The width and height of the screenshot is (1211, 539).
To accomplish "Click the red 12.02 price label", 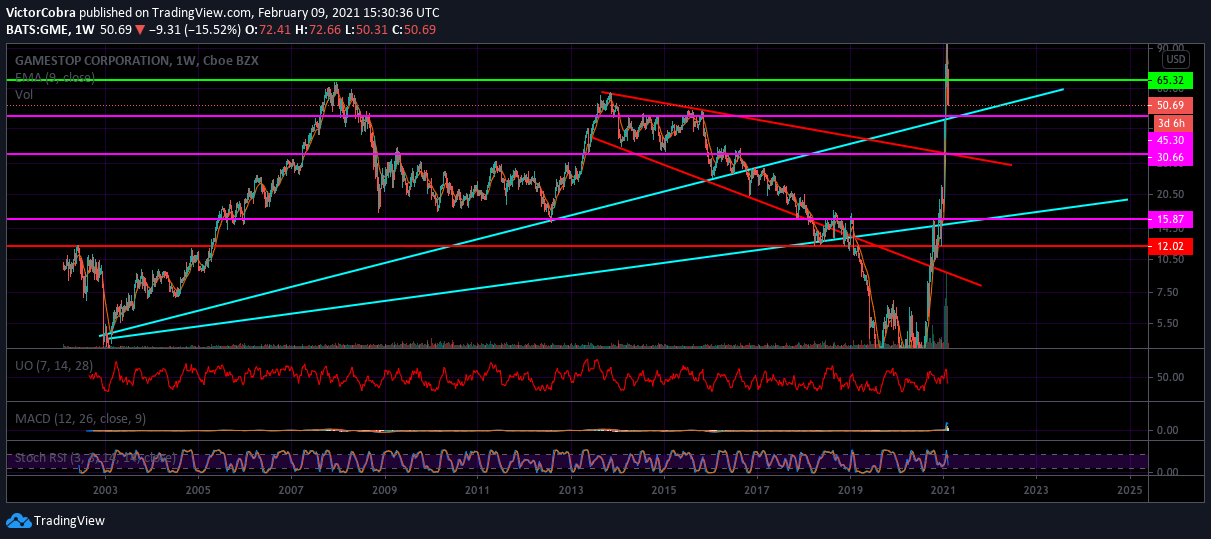I will [x=1170, y=245].
